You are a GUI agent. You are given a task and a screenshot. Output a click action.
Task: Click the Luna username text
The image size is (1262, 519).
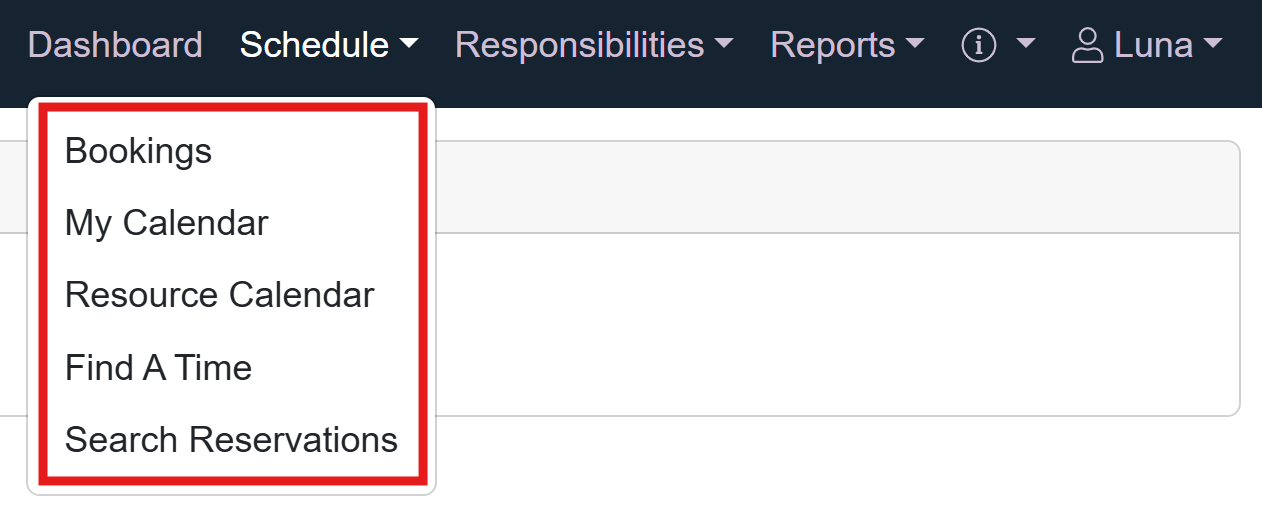pyautogui.click(x=1153, y=45)
